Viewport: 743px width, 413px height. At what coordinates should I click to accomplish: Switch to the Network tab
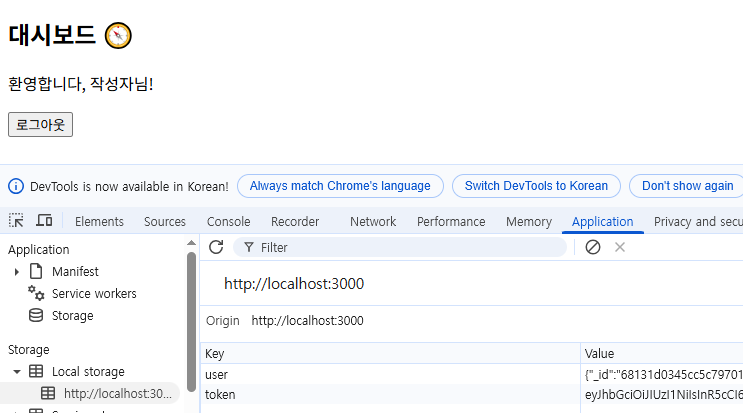373,222
